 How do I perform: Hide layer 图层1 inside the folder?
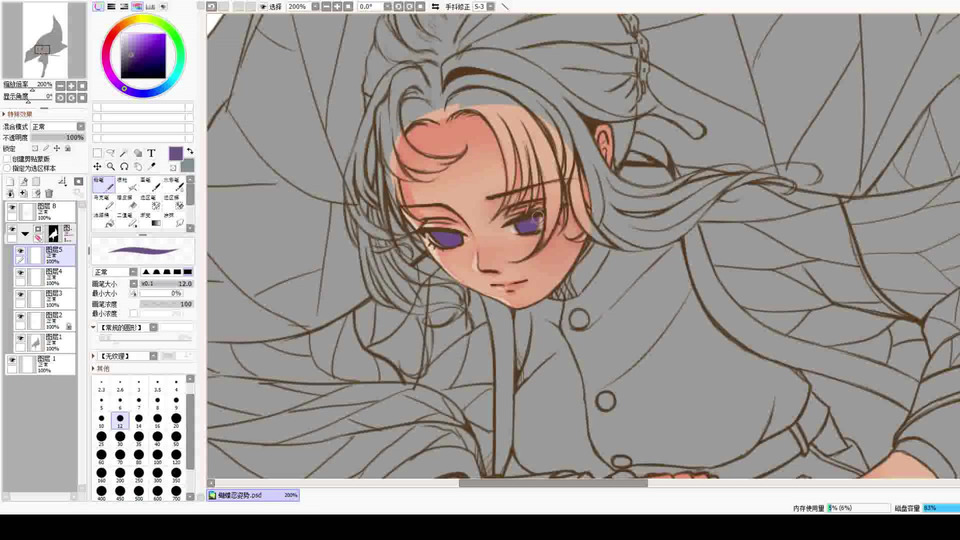pos(20,339)
